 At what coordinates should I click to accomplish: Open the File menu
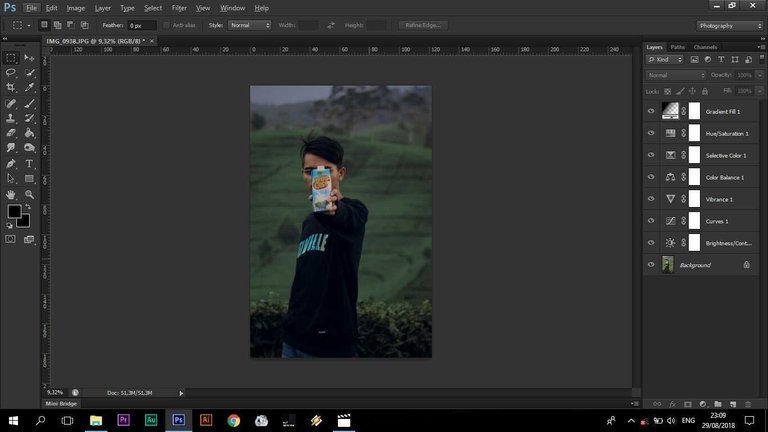31,8
